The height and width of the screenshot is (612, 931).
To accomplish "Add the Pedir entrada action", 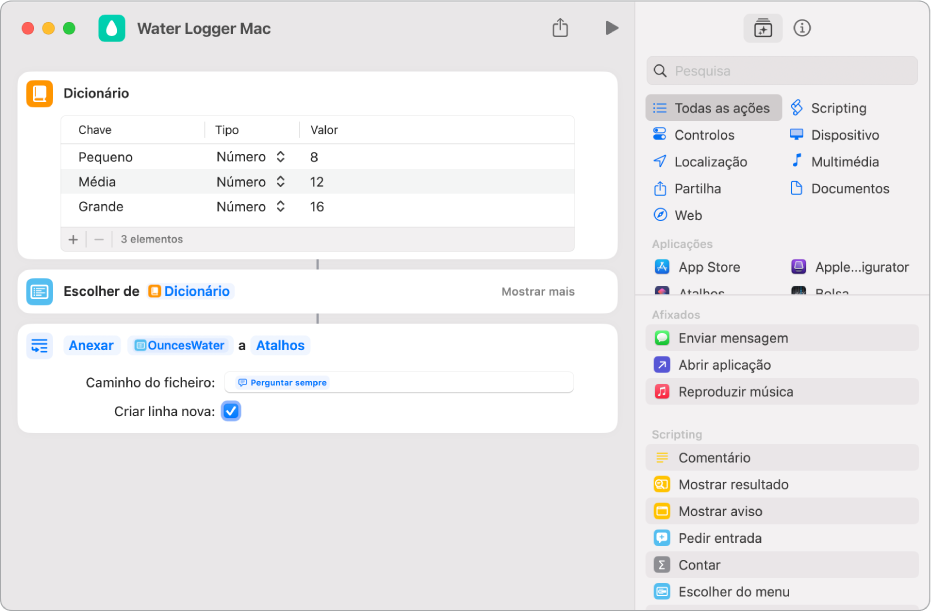I will point(782,538).
